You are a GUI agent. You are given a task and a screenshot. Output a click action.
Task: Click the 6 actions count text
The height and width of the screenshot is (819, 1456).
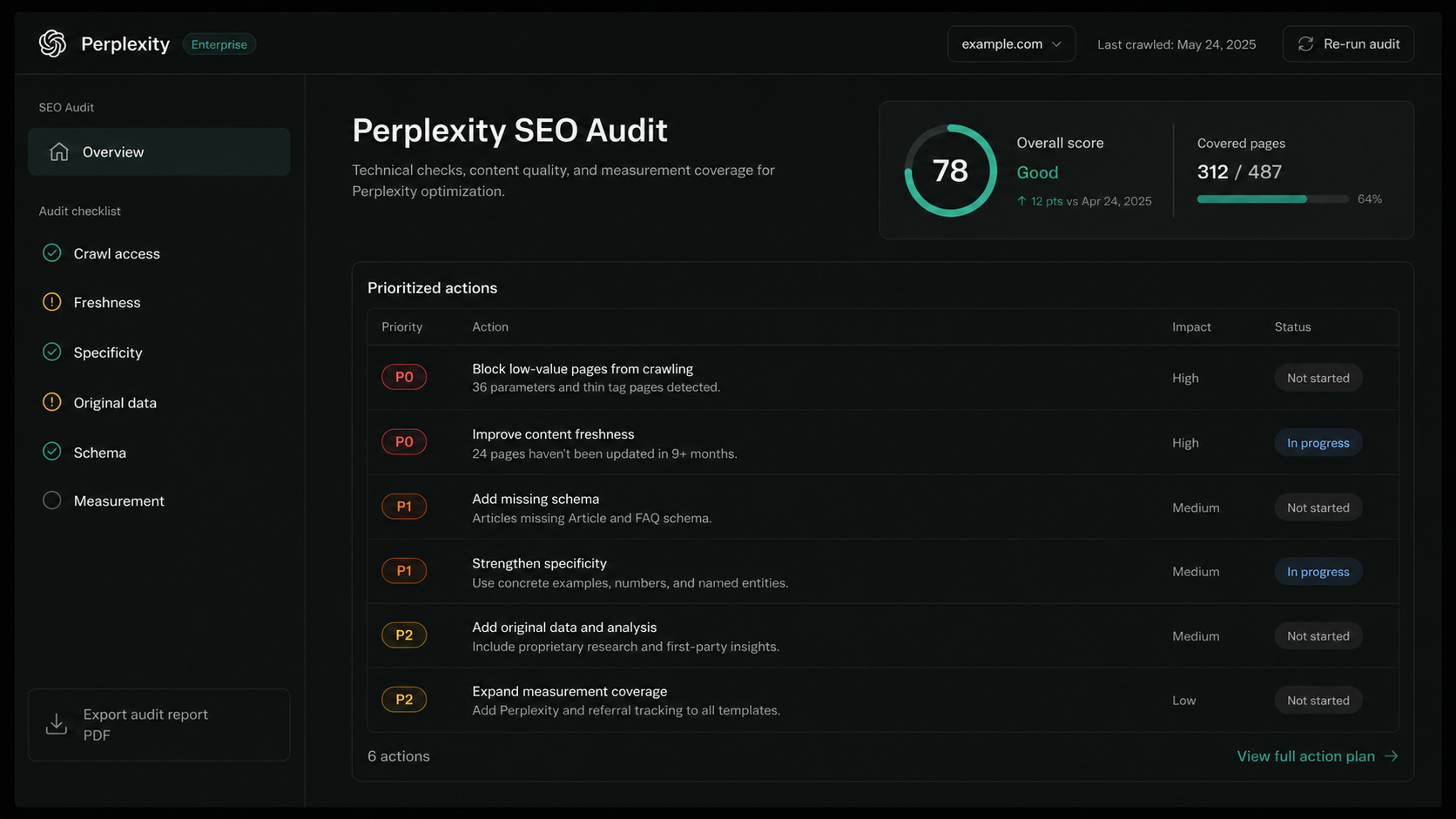pos(399,756)
